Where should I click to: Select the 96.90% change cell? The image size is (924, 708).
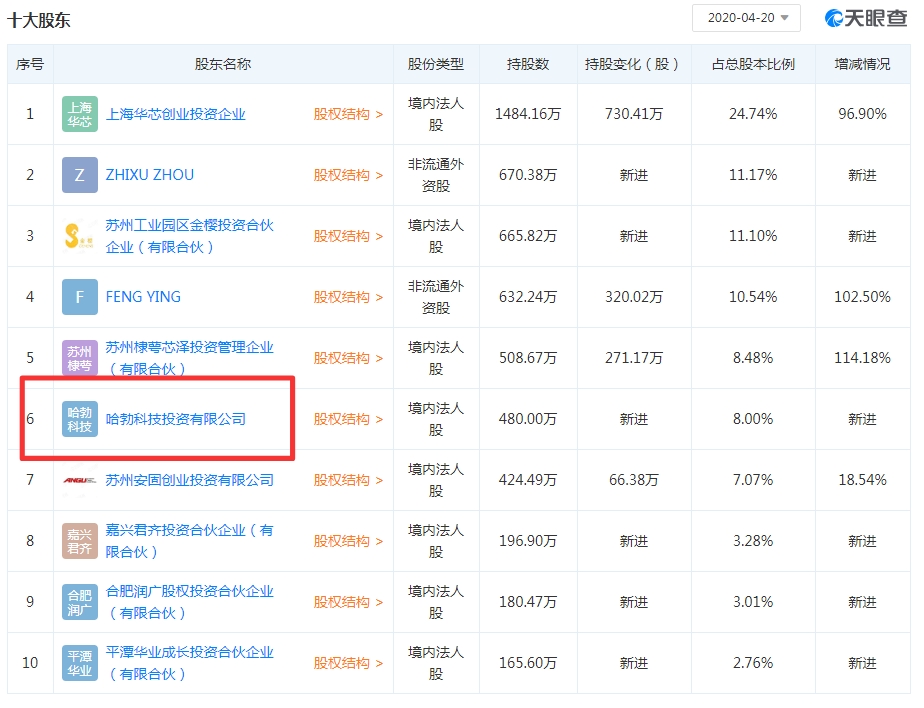[863, 114]
